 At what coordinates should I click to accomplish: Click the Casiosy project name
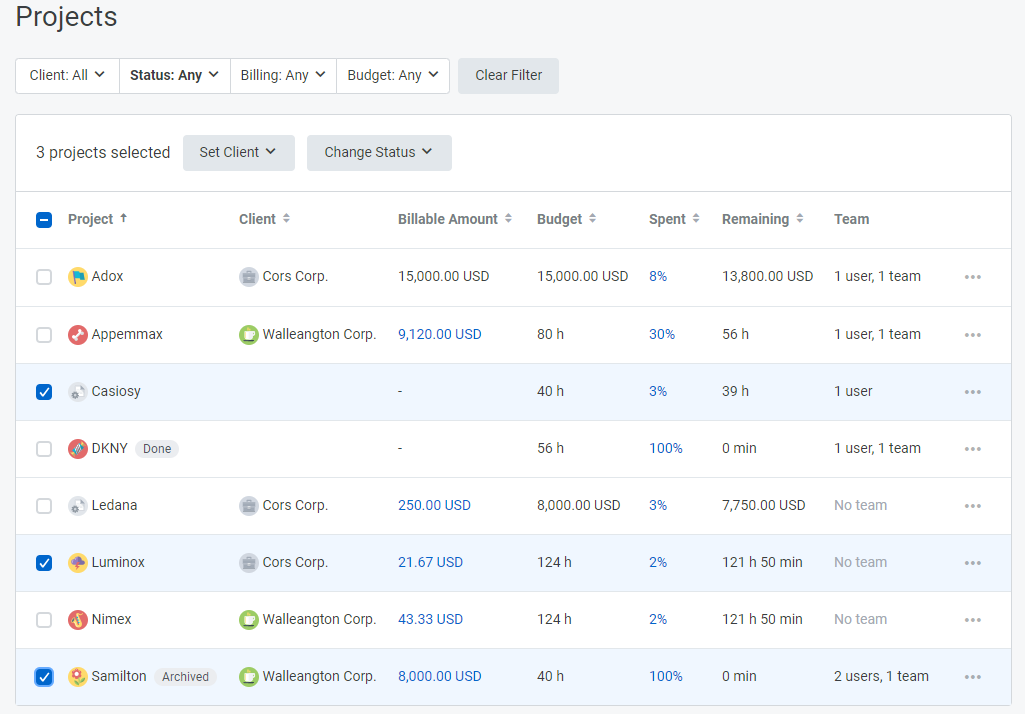(x=116, y=391)
